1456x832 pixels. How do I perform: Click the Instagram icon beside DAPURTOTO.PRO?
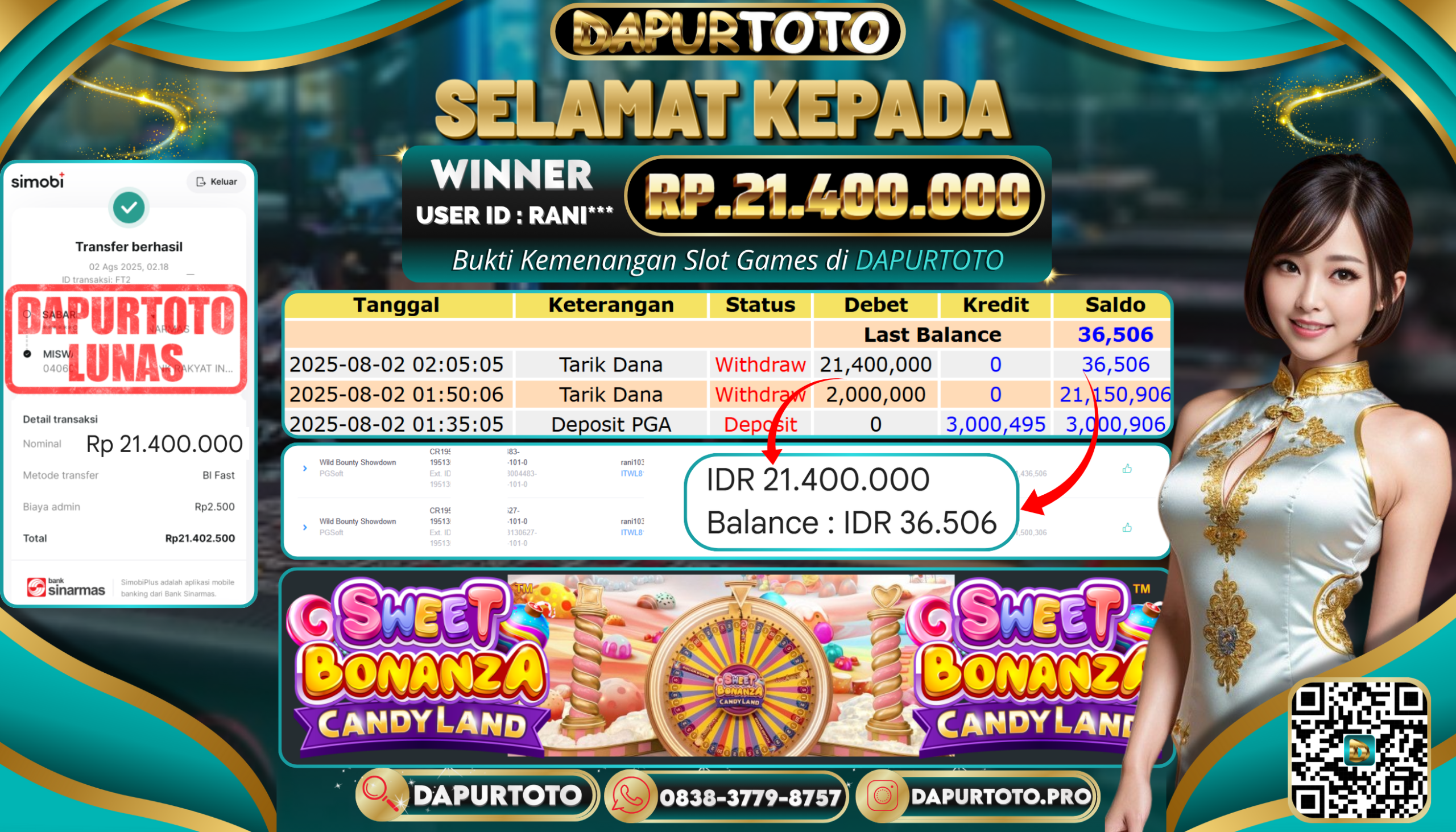pos(883,796)
